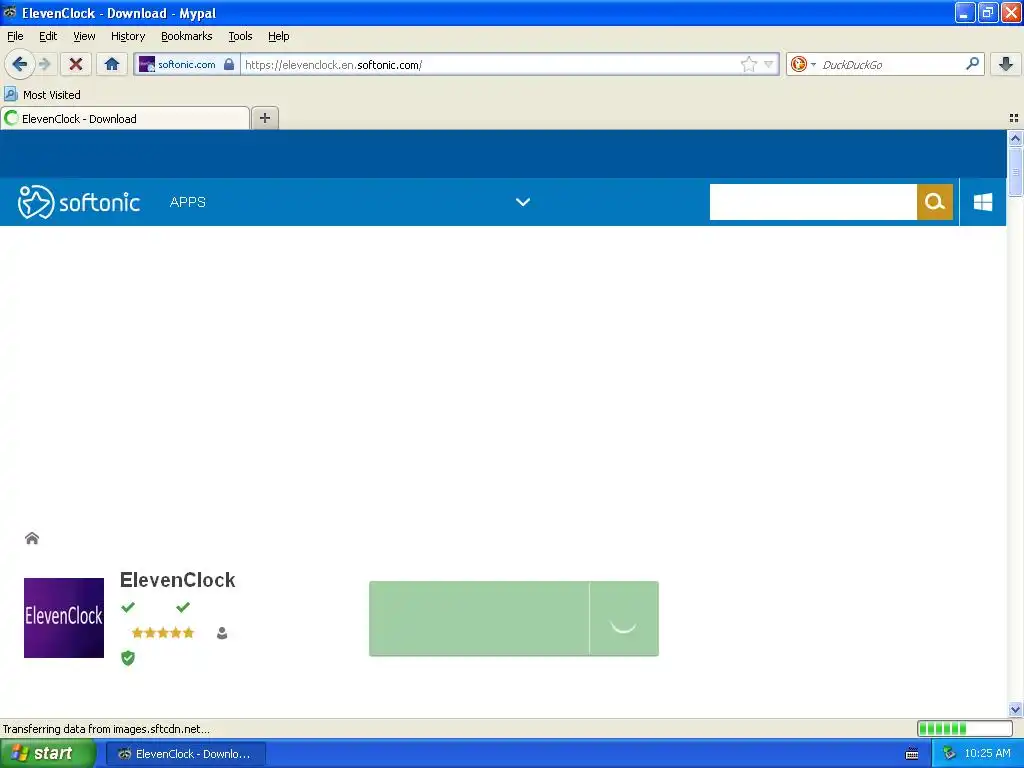The image size is (1024, 768).
Task: Click the ElevenClock app thumbnail
Action: 64,618
